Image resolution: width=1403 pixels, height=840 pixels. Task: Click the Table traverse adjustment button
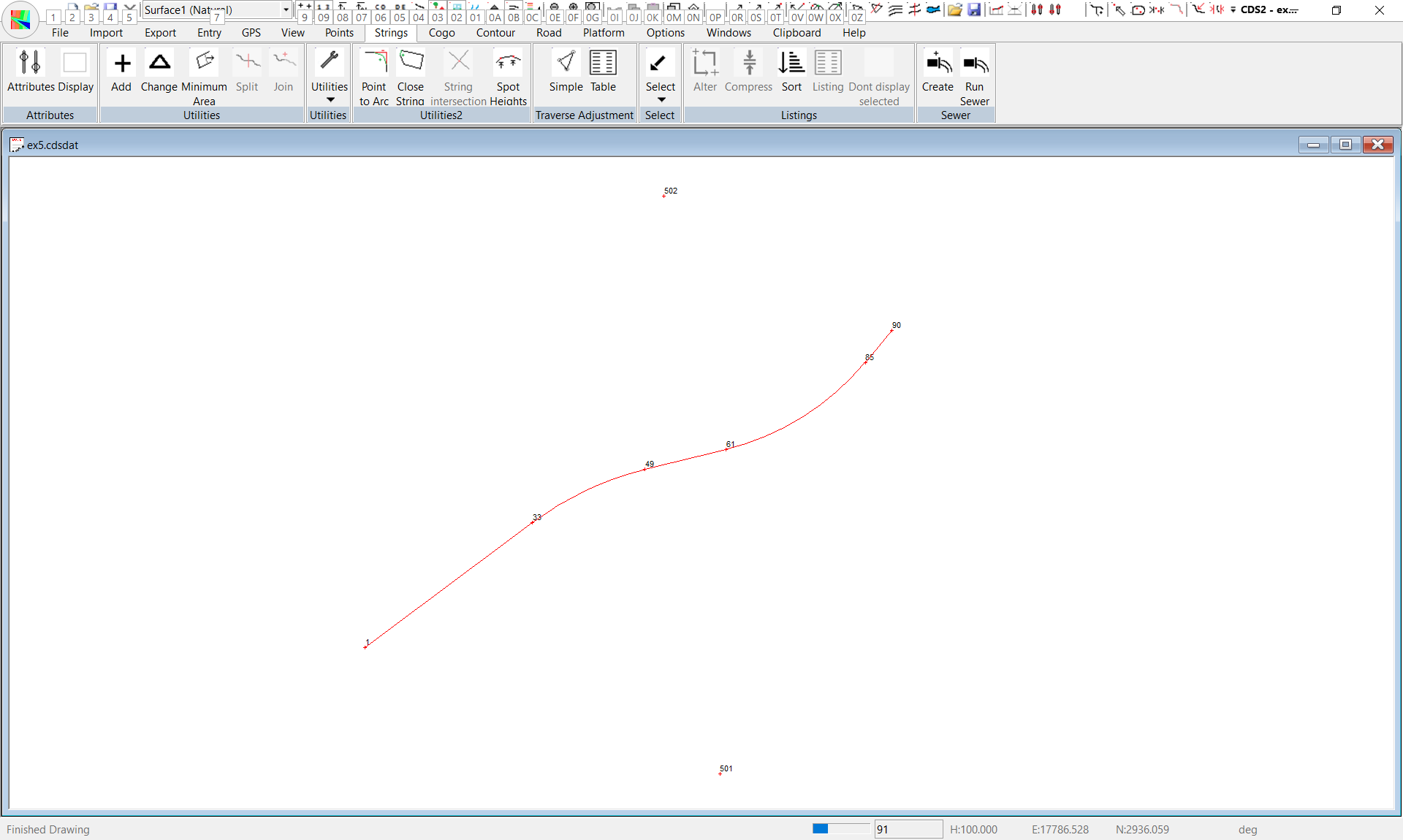[x=603, y=64]
